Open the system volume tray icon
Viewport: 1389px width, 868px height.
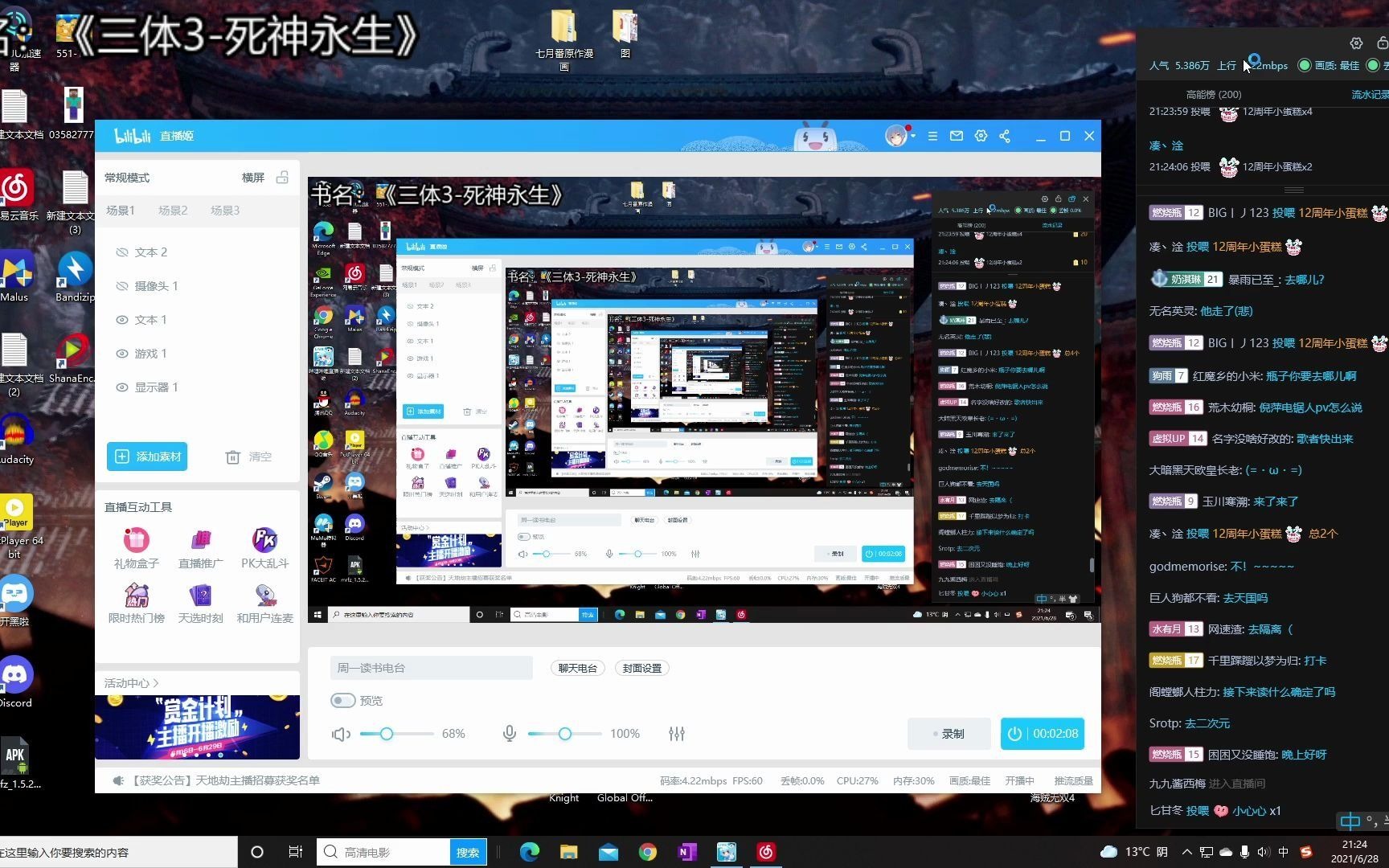pos(1264,852)
